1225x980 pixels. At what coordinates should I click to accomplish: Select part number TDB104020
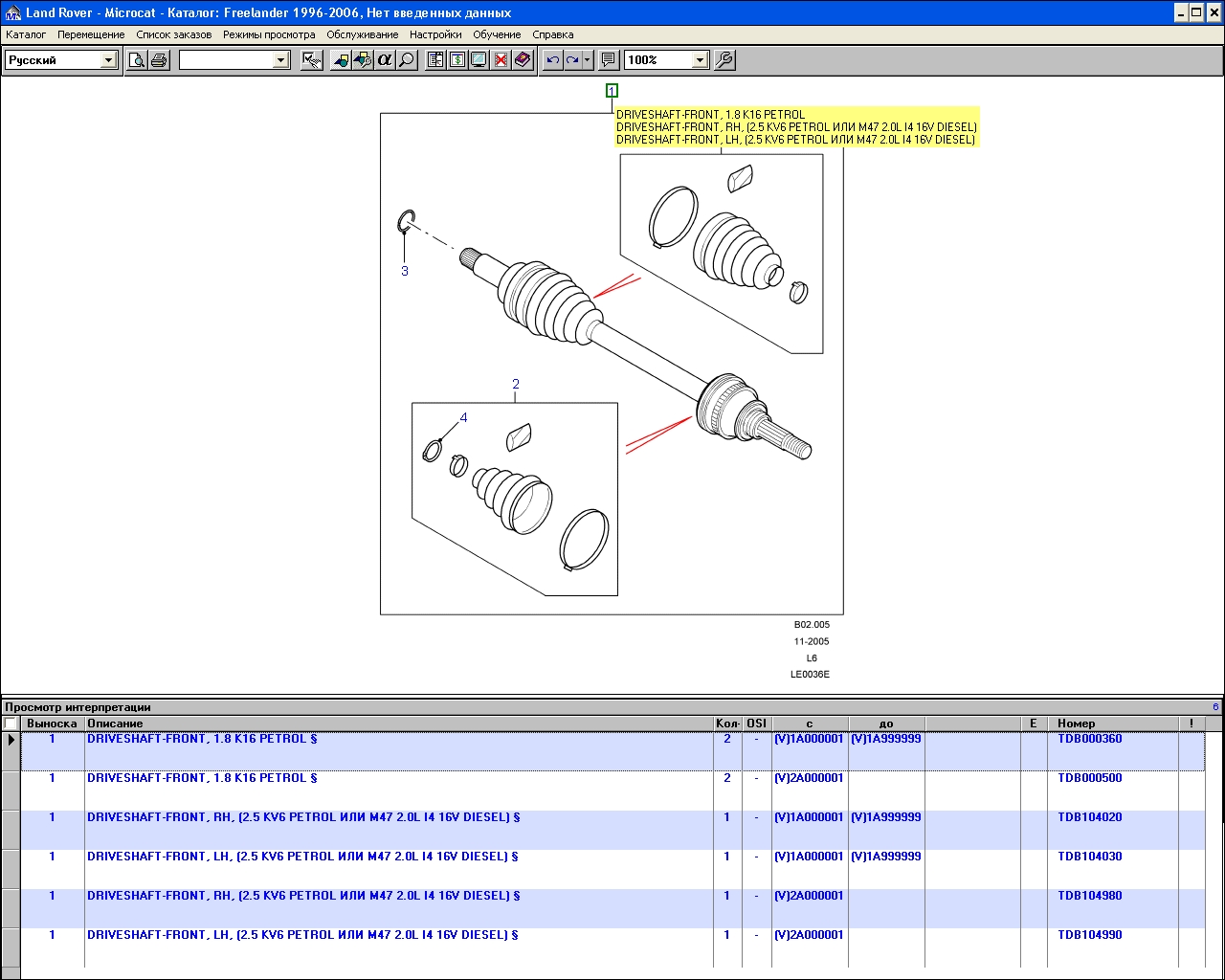pos(1090,817)
